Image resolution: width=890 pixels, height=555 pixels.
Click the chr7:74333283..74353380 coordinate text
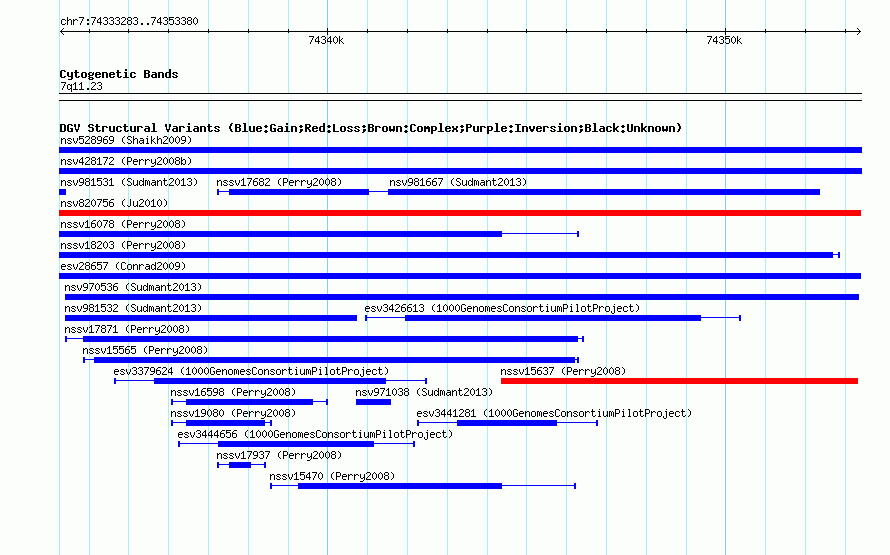point(129,21)
